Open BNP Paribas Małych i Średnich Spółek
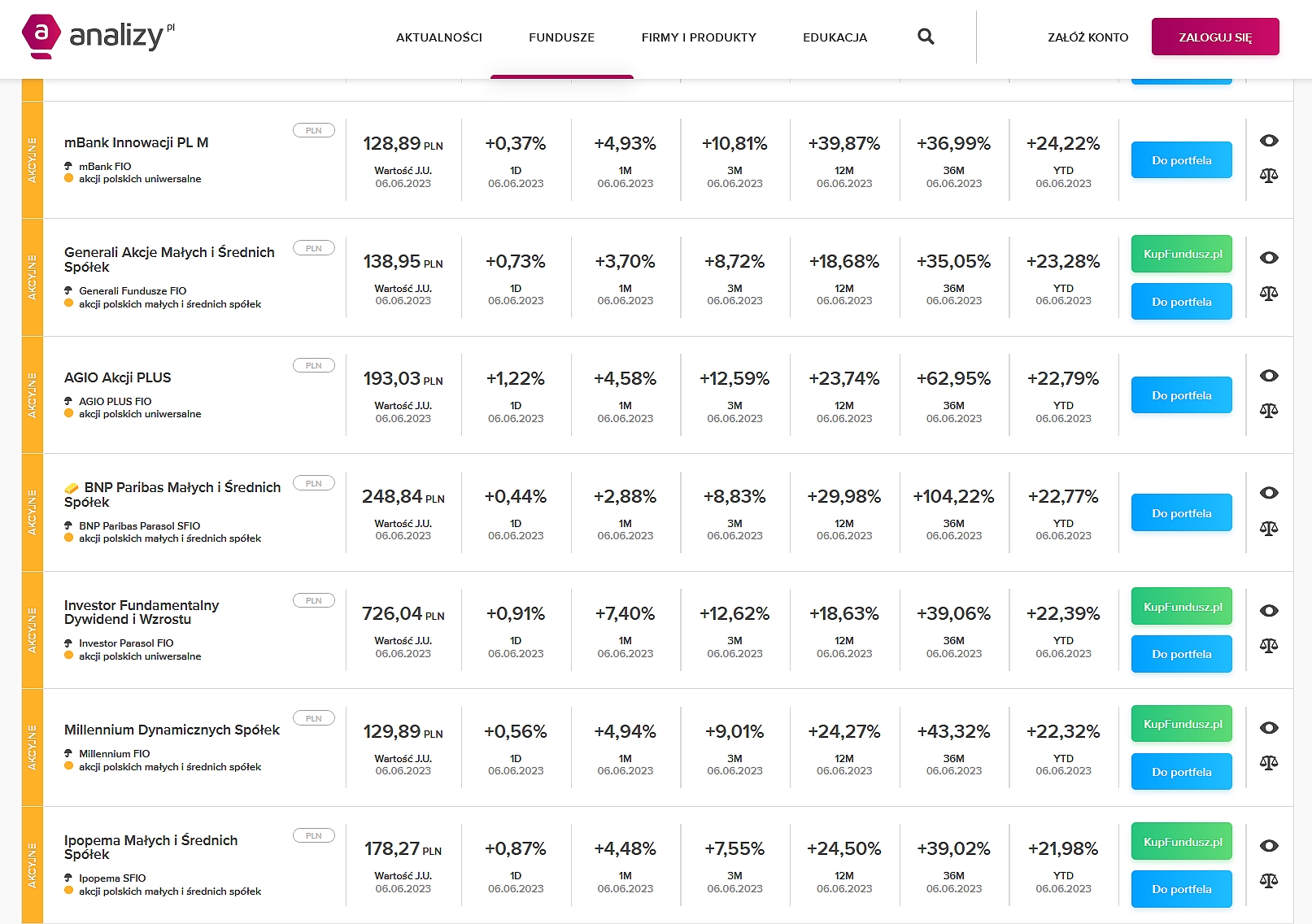1312x924 pixels. 172,495
